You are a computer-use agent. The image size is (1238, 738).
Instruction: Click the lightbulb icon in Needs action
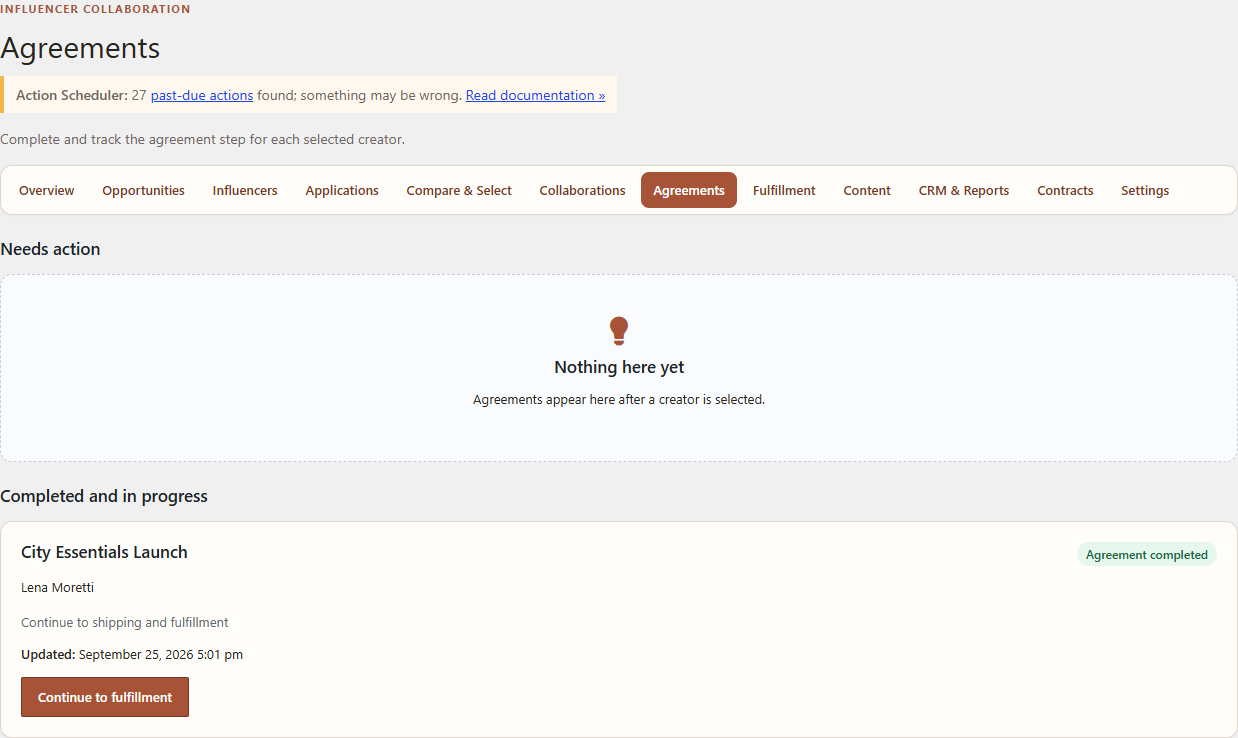[x=619, y=331]
